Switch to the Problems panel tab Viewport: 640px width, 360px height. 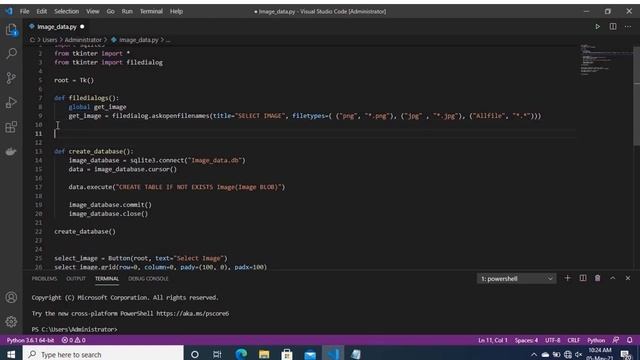point(44,278)
